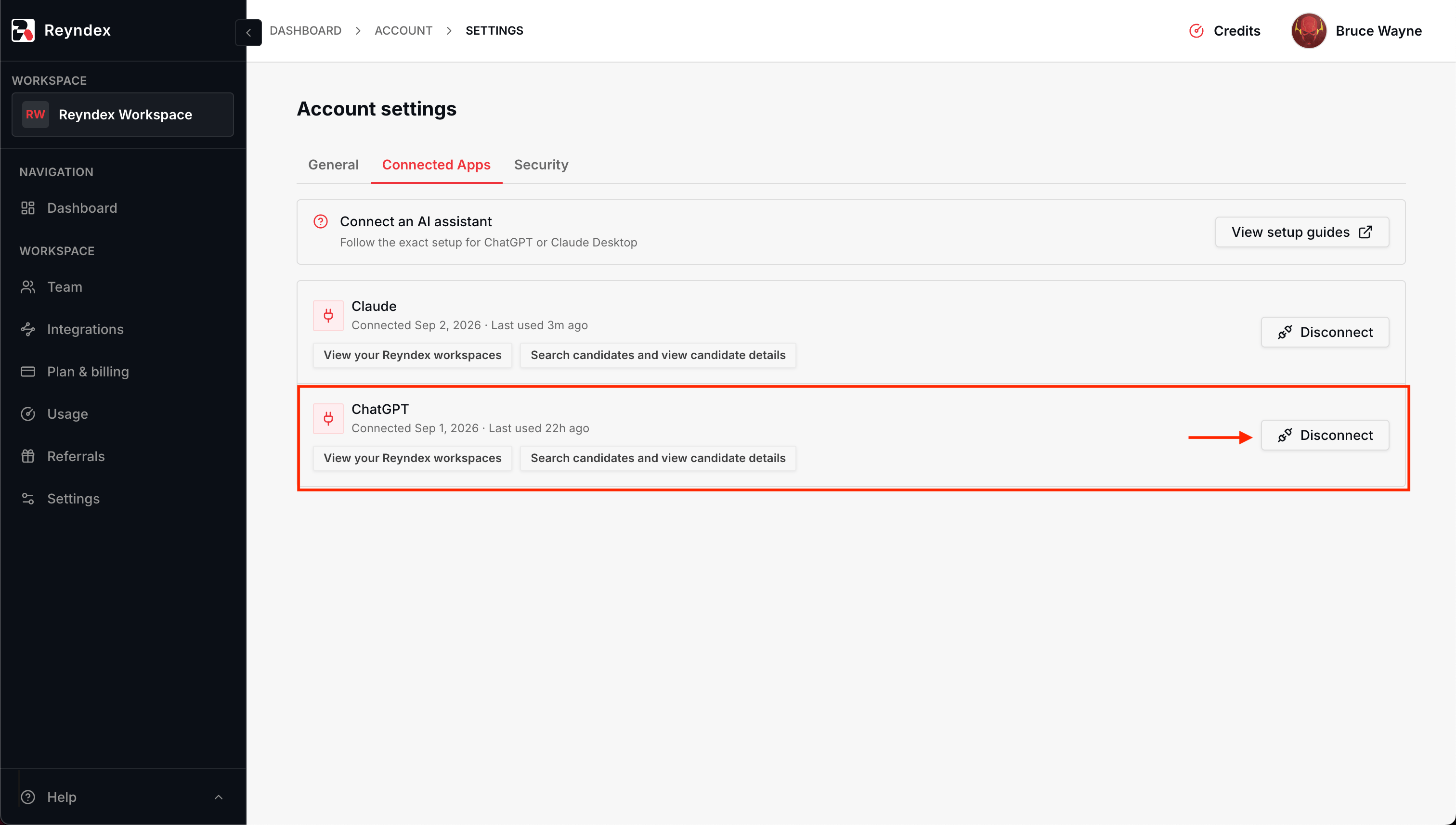Click the Dashboard grid icon in the sidebar
The height and width of the screenshot is (825, 1456).
[28, 208]
